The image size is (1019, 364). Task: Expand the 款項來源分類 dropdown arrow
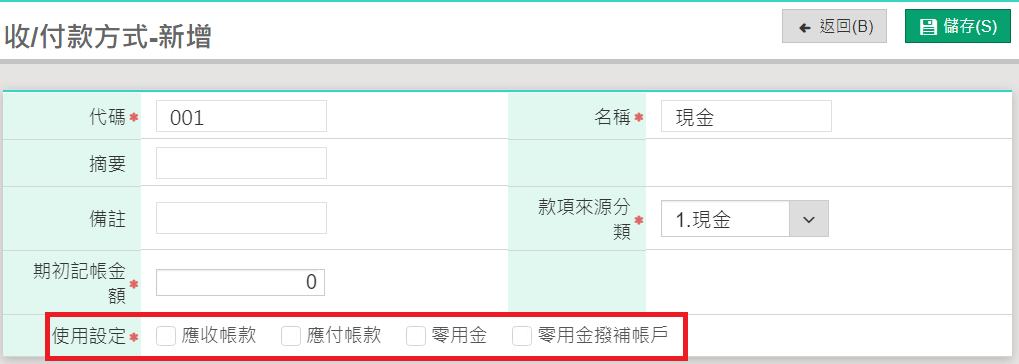pos(809,219)
